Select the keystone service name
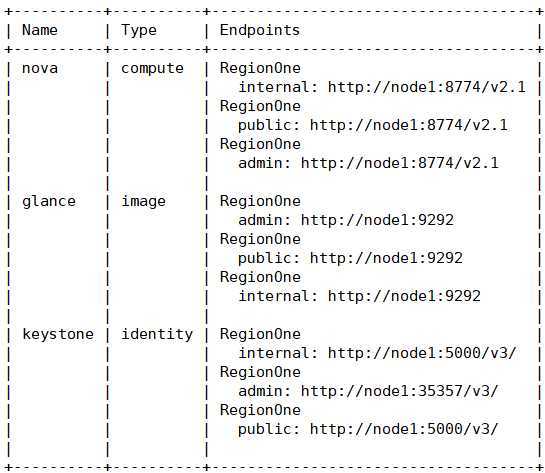545x473 pixels. point(58,335)
